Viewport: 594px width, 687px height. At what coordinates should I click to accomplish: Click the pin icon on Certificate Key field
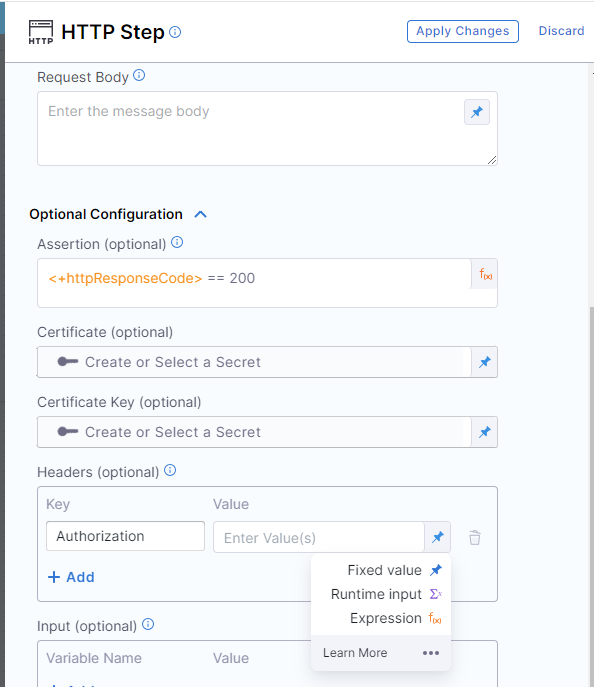click(x=484, y=432)
